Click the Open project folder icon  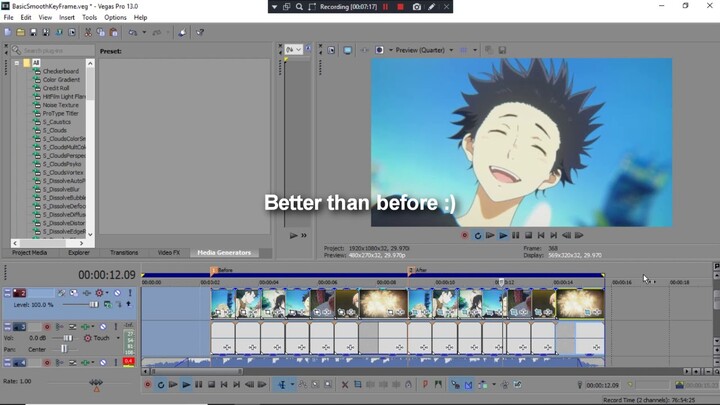[x=20, y=32]
